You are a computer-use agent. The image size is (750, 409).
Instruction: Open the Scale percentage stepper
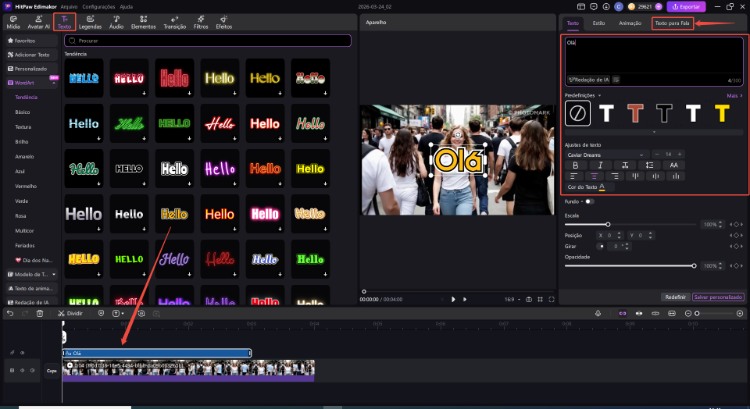pyautogui.click(x=720, y=224)
